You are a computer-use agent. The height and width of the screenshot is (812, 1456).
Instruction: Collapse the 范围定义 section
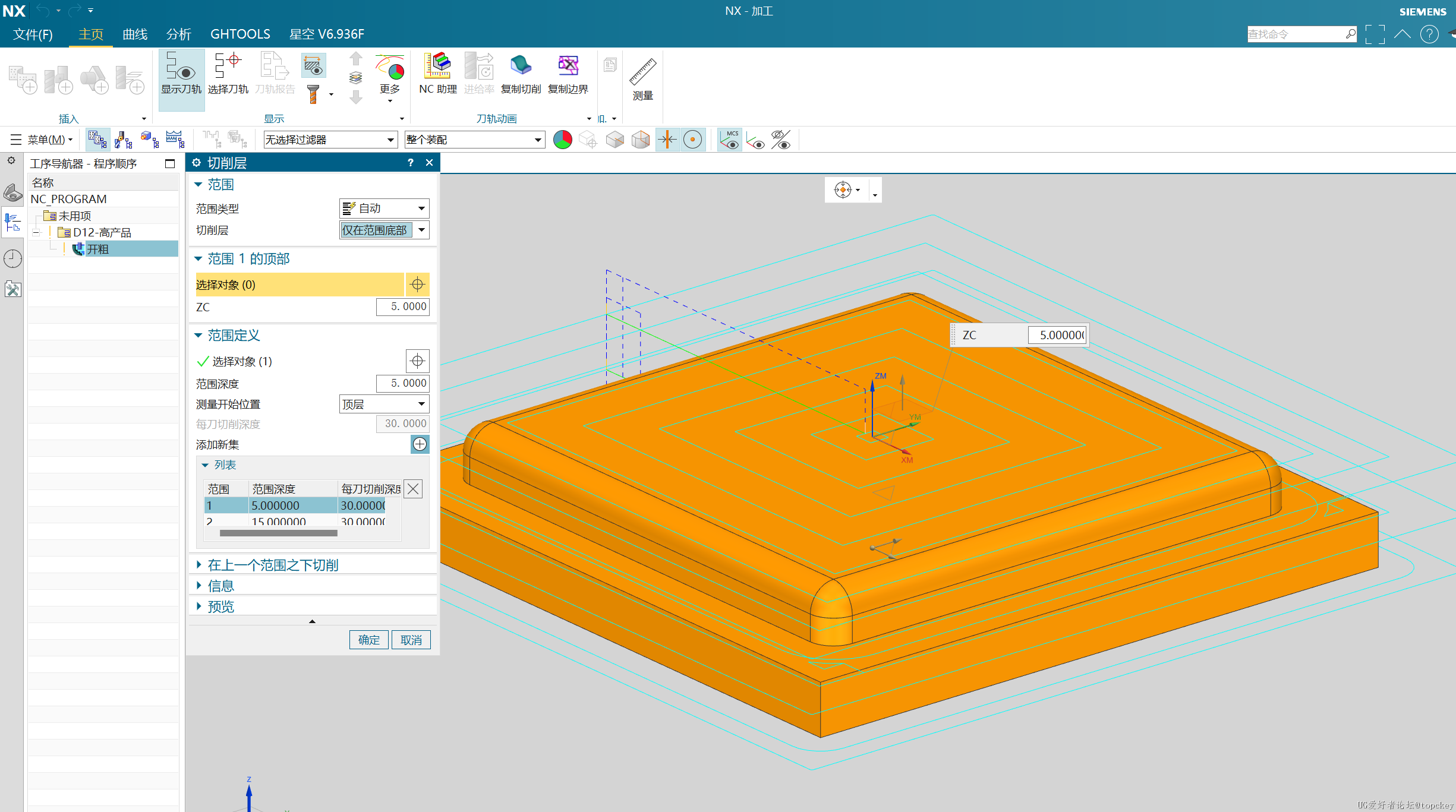coord(198,336)
